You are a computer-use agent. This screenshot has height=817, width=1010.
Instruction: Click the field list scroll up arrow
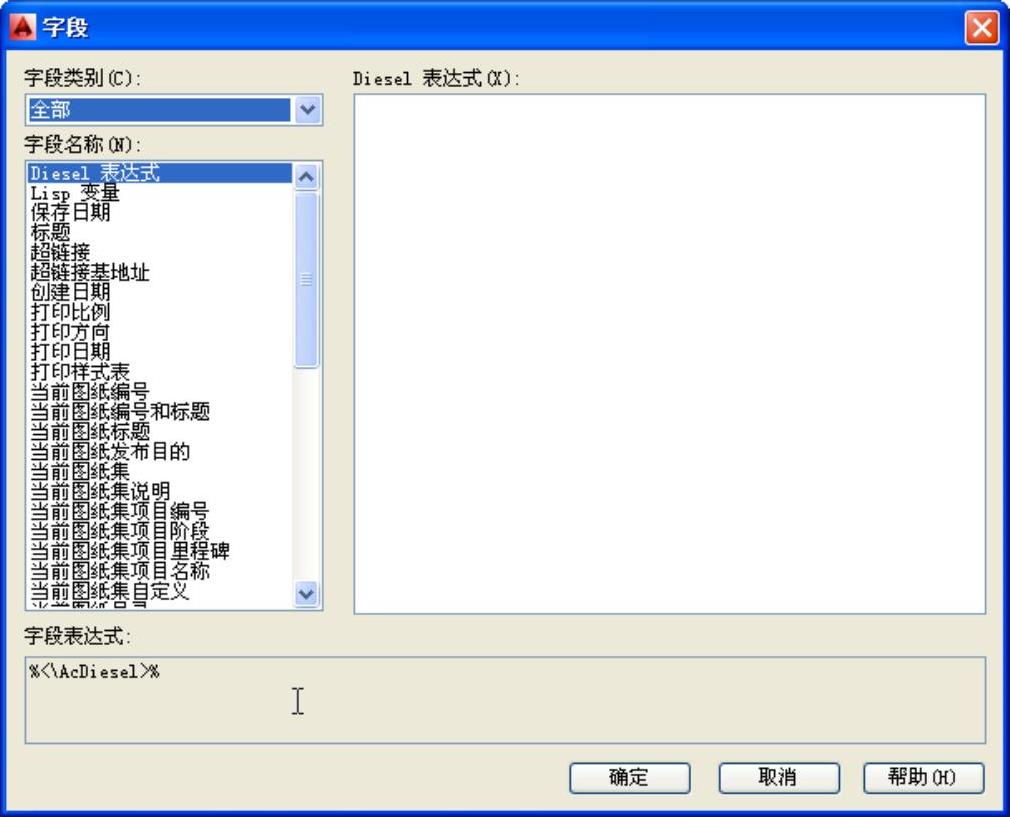(x=307, y=177)
